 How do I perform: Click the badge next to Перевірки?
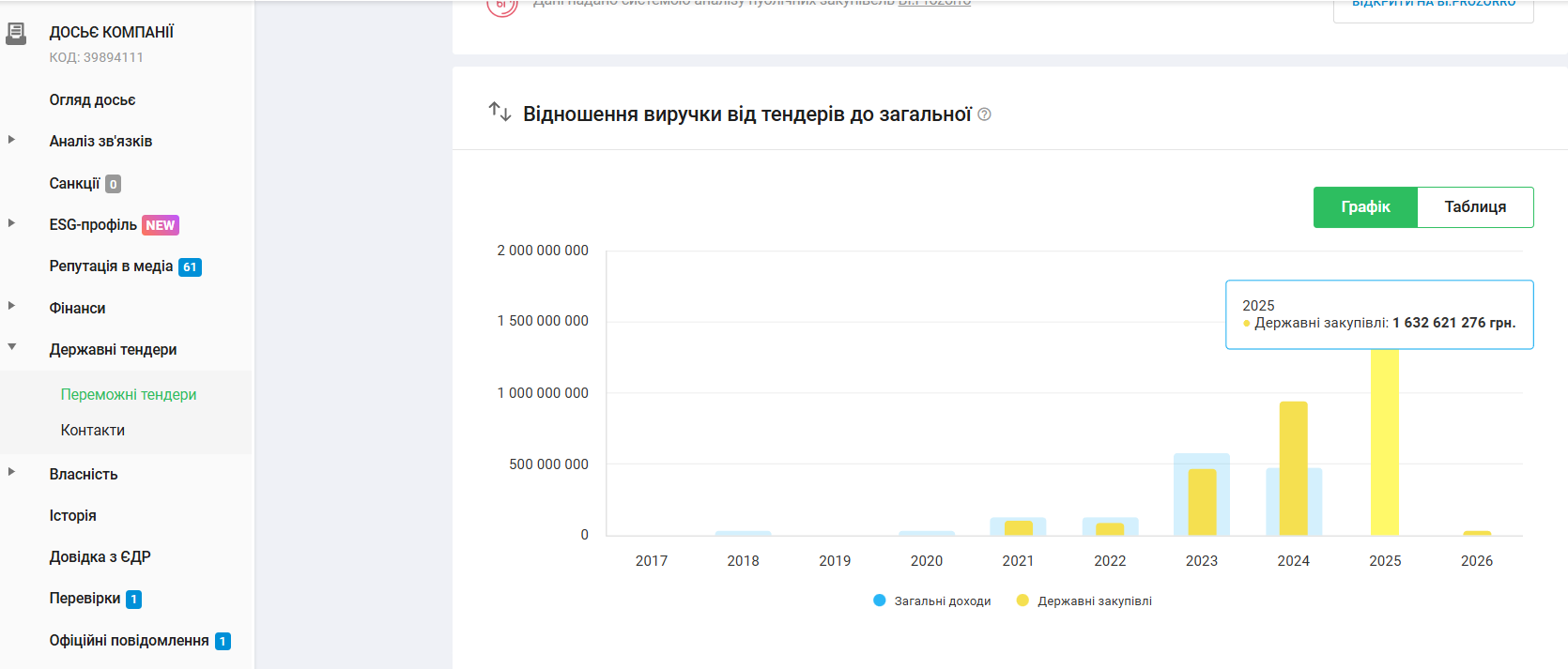134,600
